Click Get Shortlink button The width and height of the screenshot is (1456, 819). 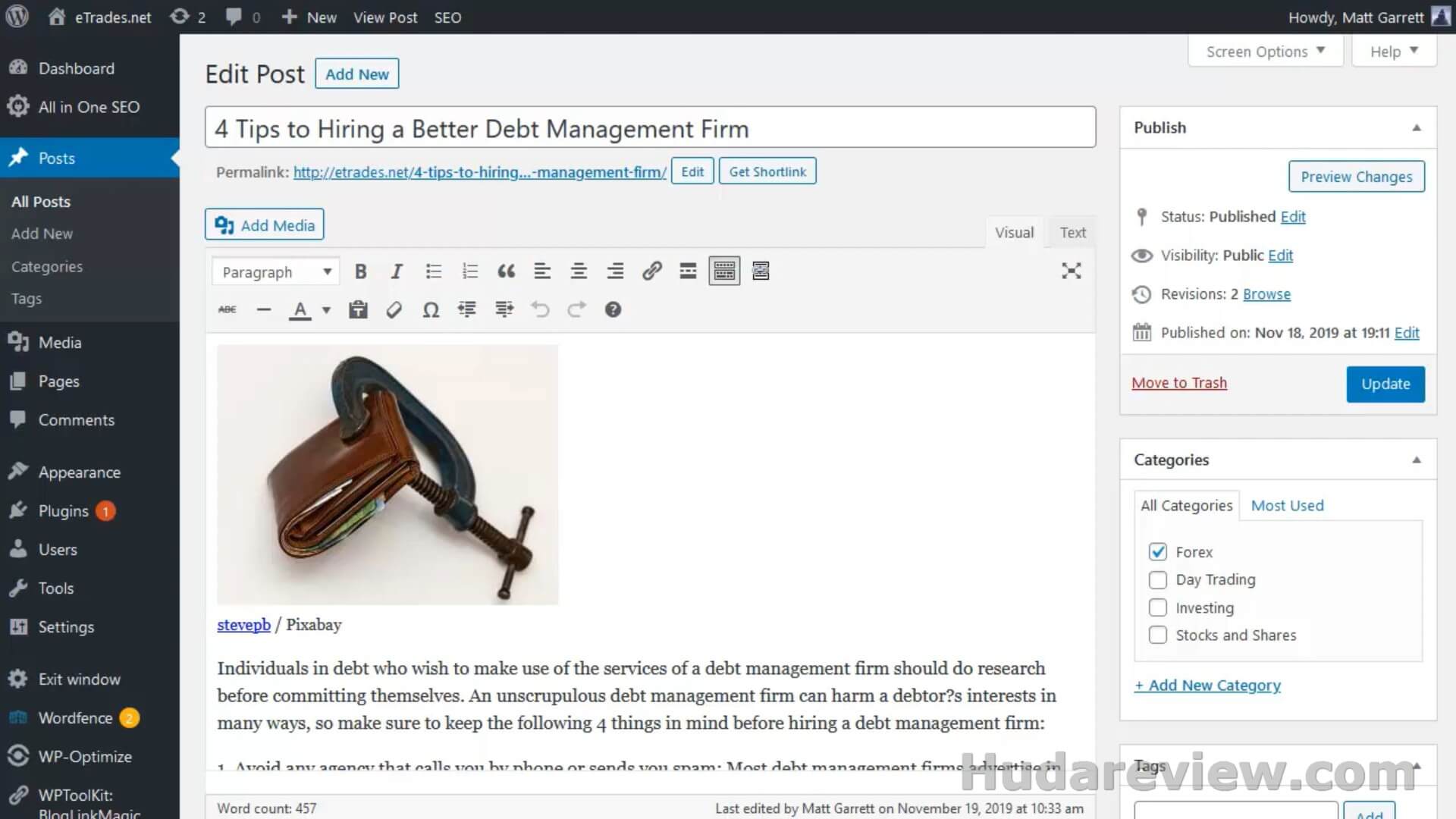click(x=767, y=172)
